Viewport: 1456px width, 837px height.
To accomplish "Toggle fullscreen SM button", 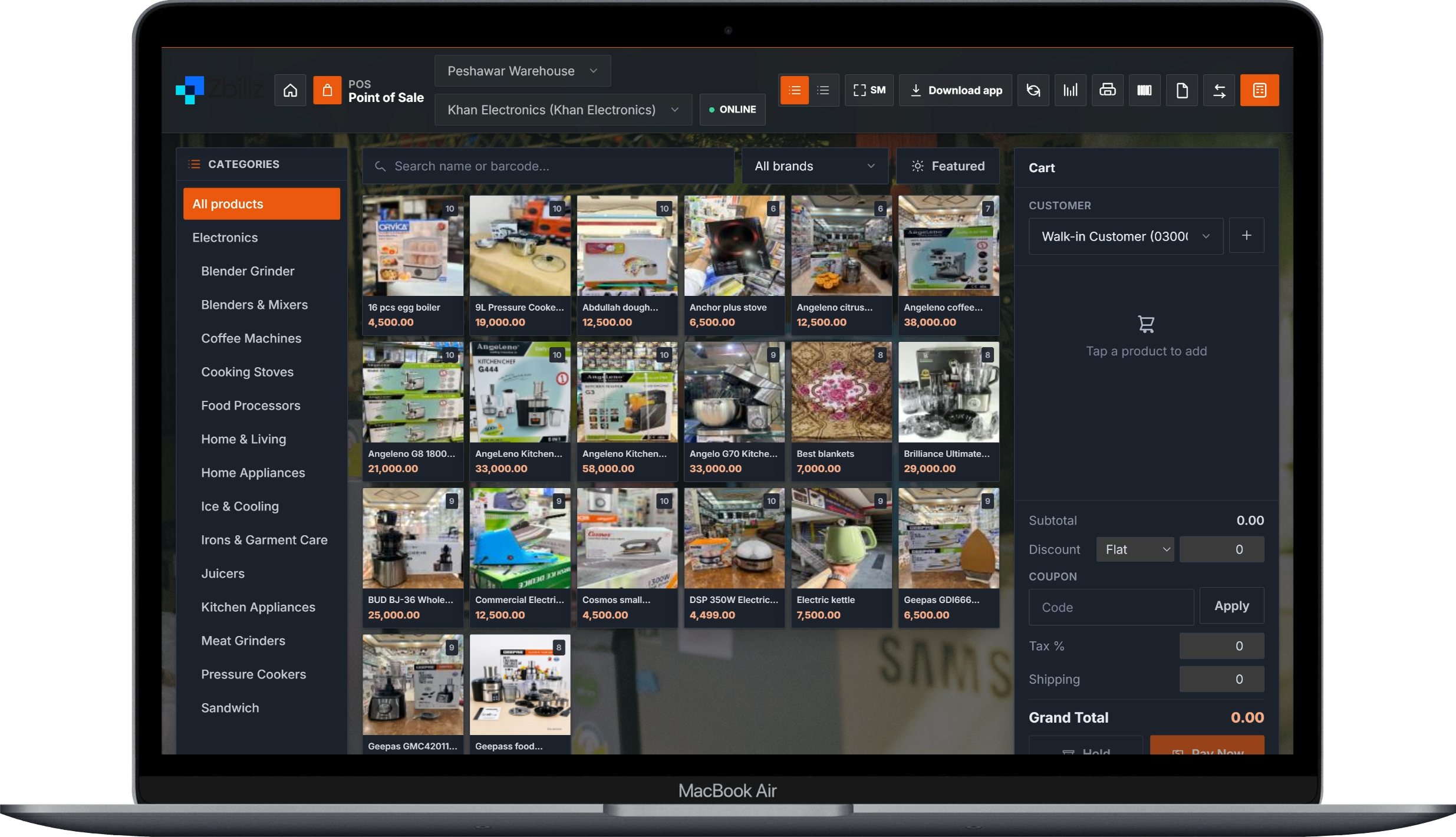I will tap(869, 90).
